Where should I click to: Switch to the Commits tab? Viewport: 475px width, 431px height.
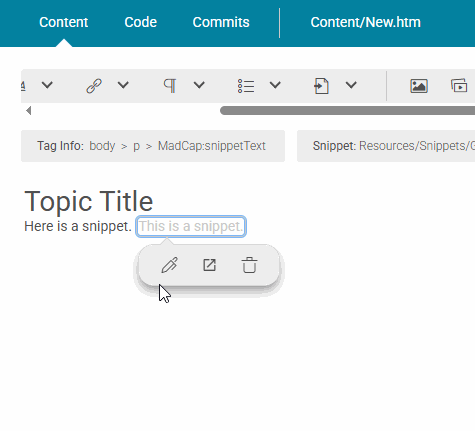click(221, 22)
